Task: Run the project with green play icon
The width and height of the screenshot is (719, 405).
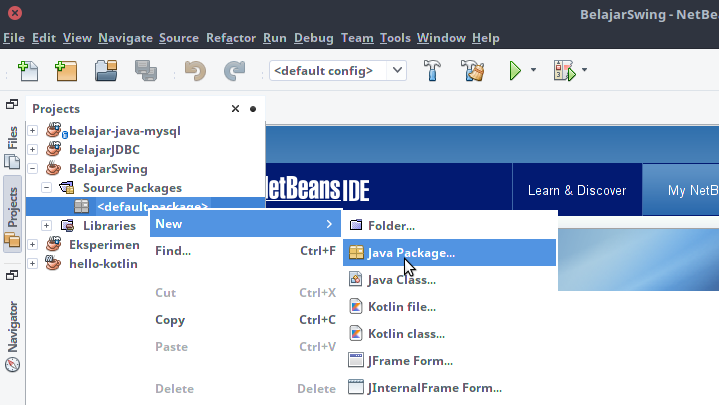Action: click(515, 71)
